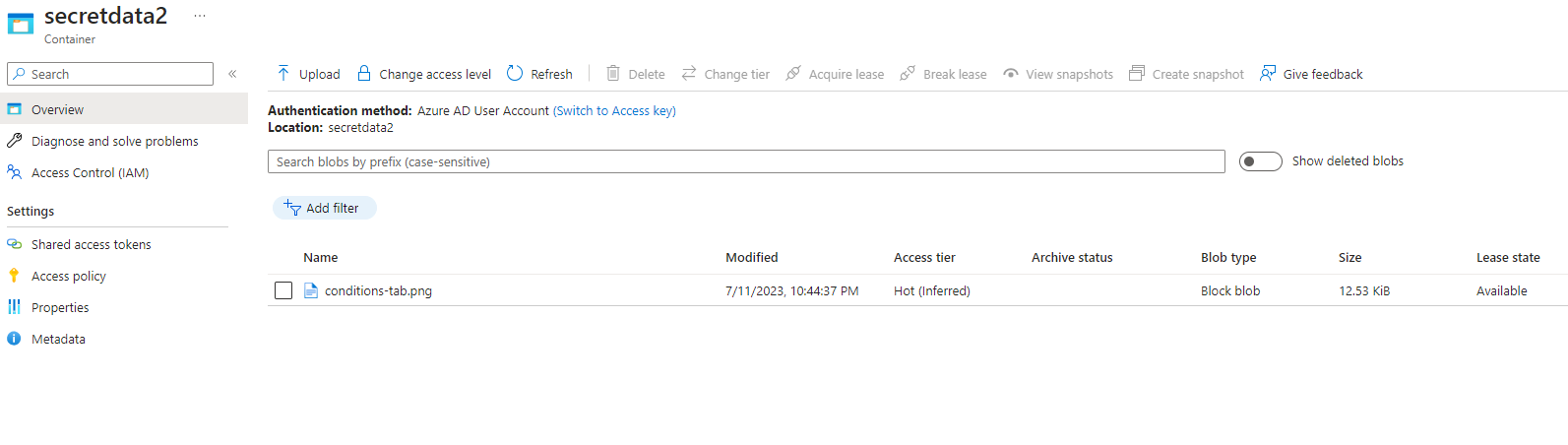This screenshot has width=1568, height=445.
Task: Click the Available lease state cell
Action: (x=1502, y=290)
